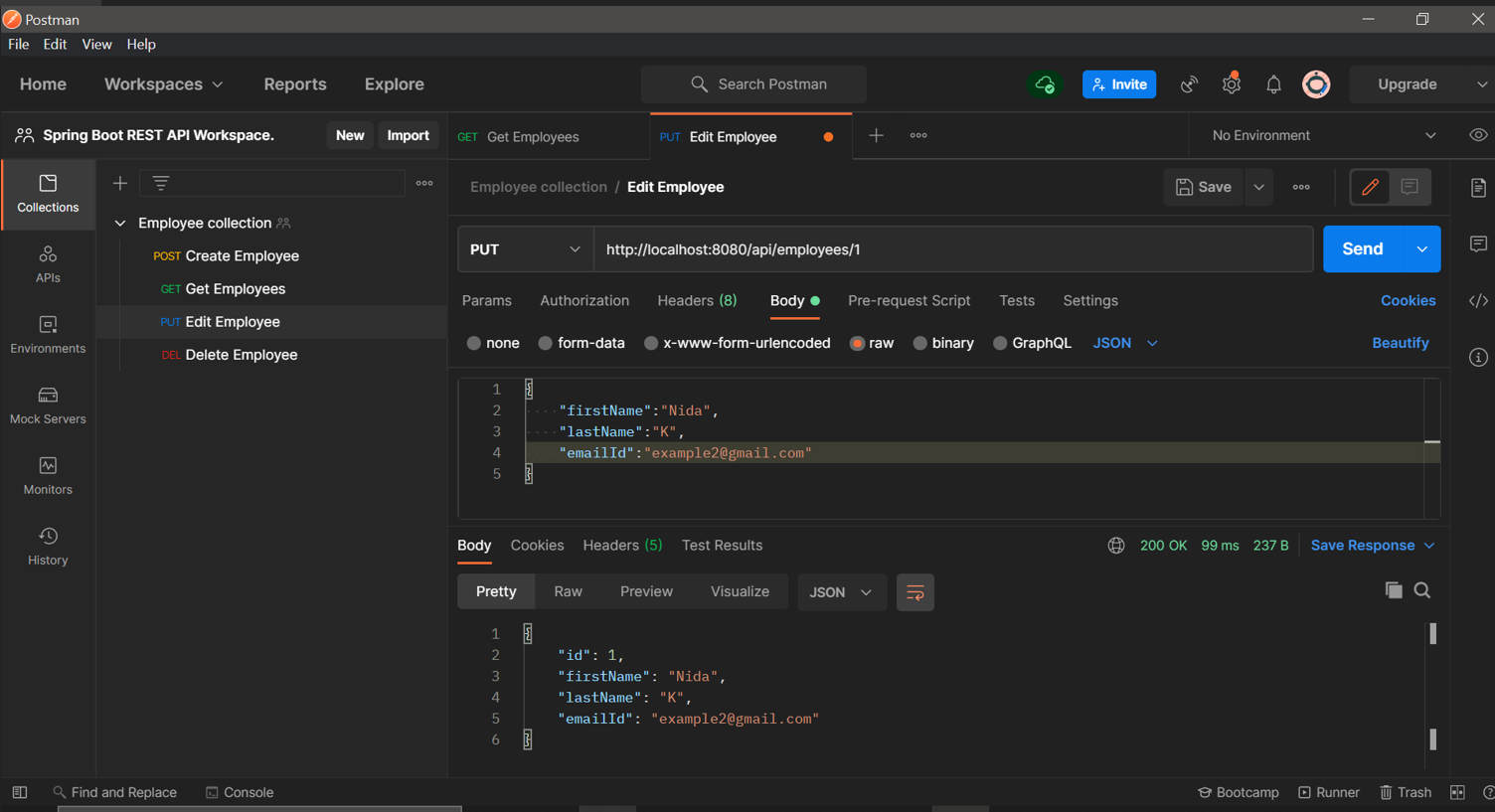The width and height of the screenshot is (1495, 812).
Task: Open the user avatar menu
Action: [1316, 84]
